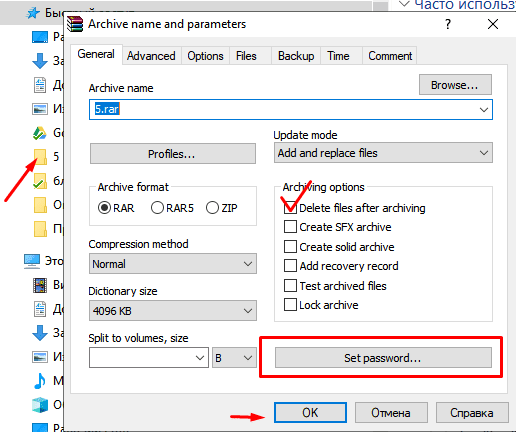This screenshot has height=432, width=516.
Task: Open the Google Drive sidebar icon
Action: tap(40, 133)
